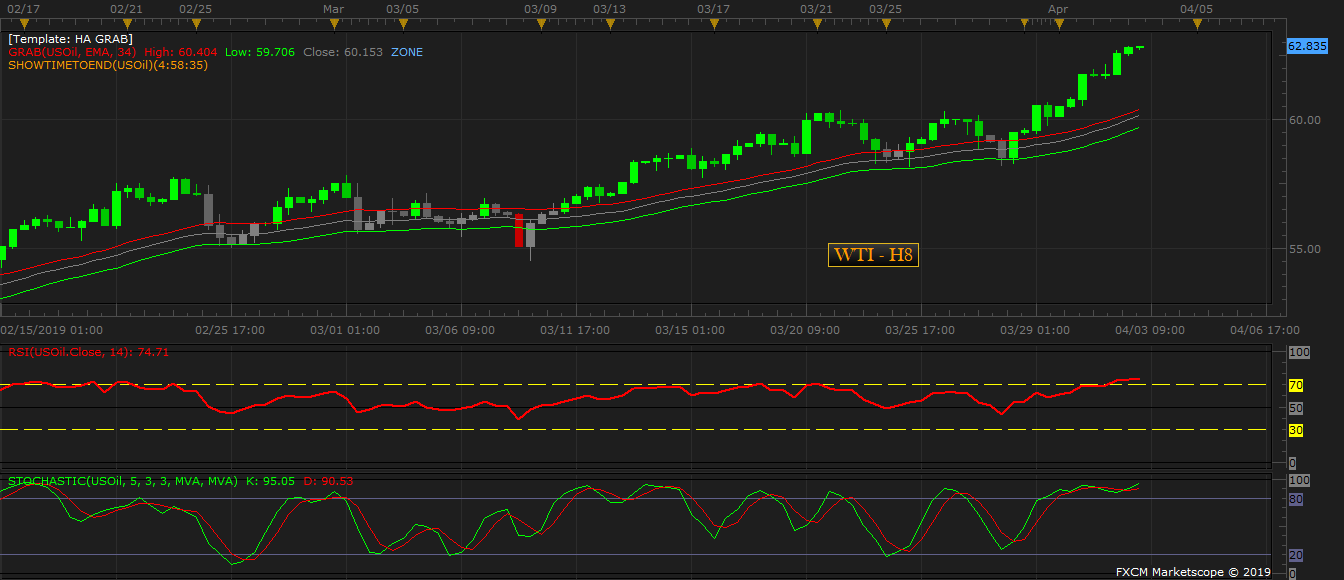This screenshot has height=580, width=1344.
Task: Click the timeline marker below 03/09
Action: point(541,22)
